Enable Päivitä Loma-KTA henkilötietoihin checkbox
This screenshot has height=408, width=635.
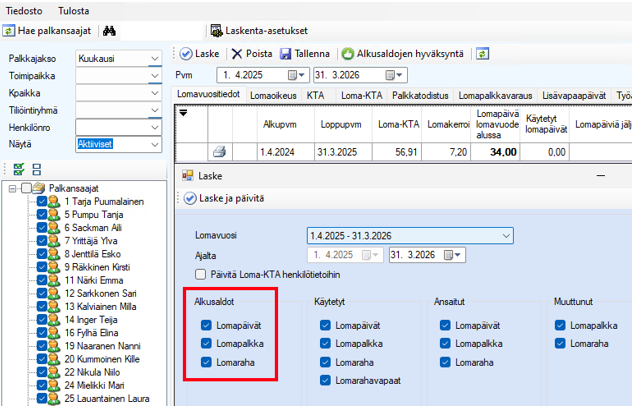[x=201, y=273]
